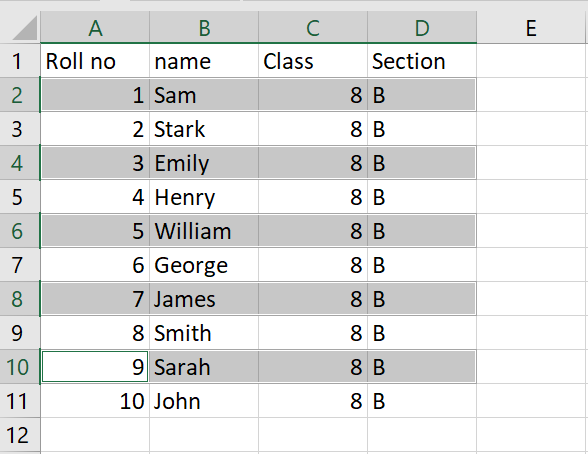This screenshot has width=588, height=454.
Task: Click the cell with name William
Action: 204,231
